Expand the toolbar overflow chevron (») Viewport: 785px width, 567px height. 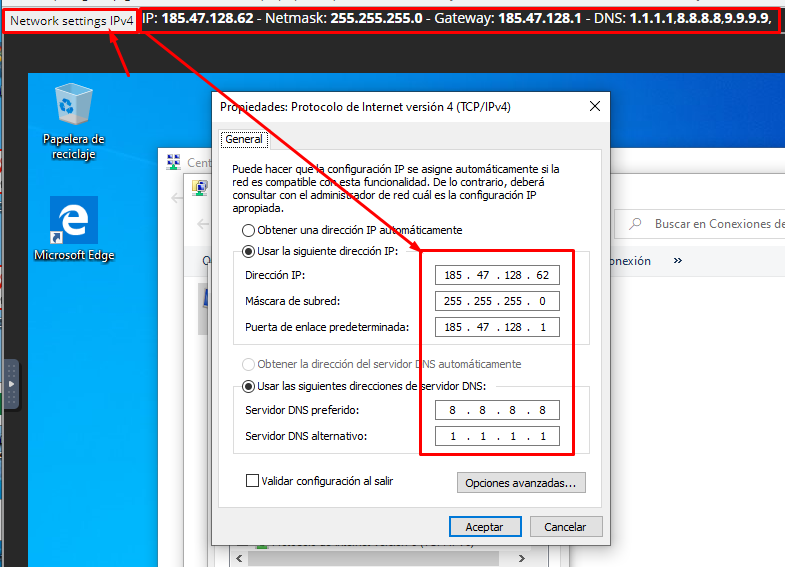pos(678,261)
